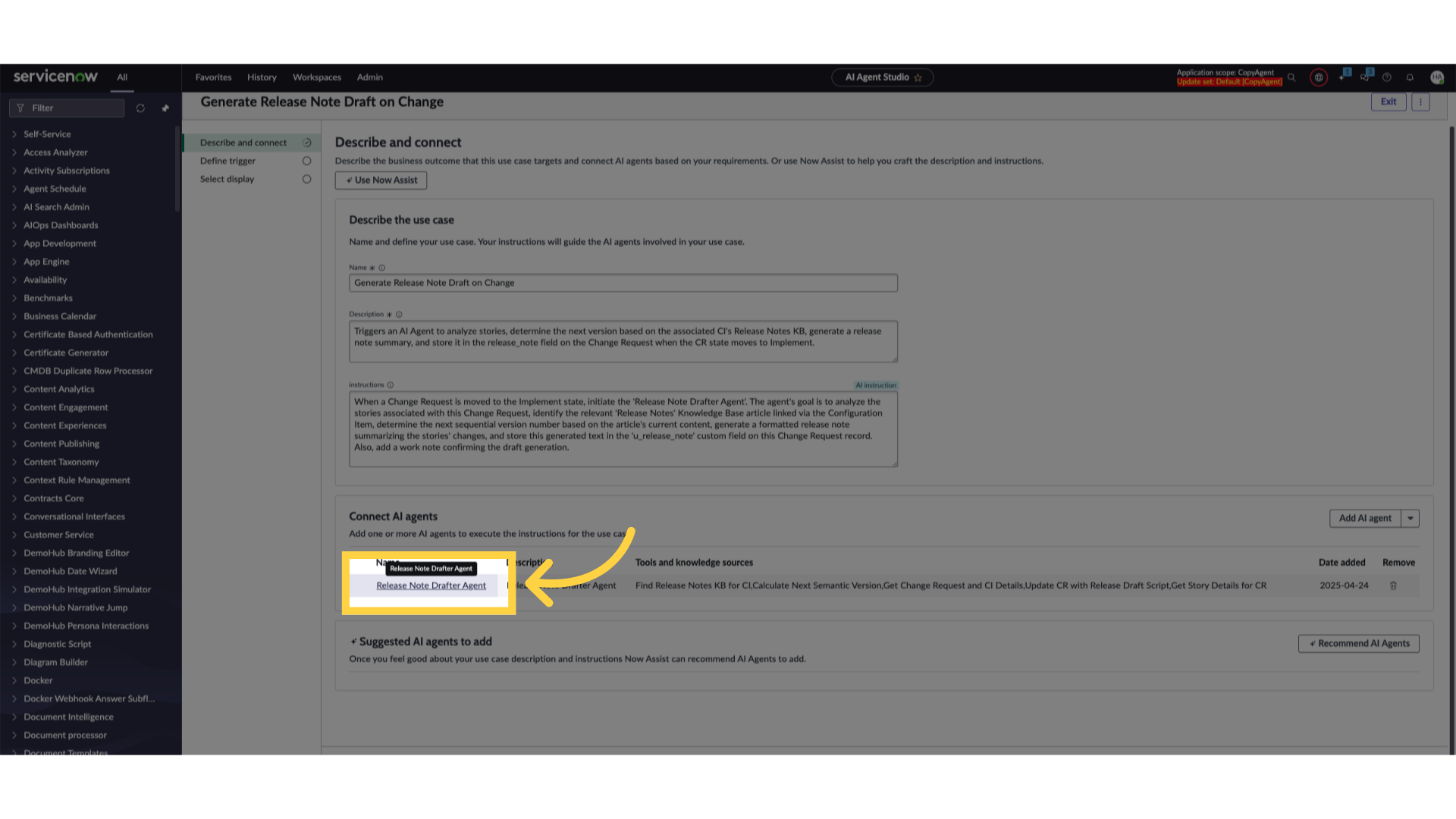
Task: Click the Use Now Assist button
Action: [x=381, y=180]
